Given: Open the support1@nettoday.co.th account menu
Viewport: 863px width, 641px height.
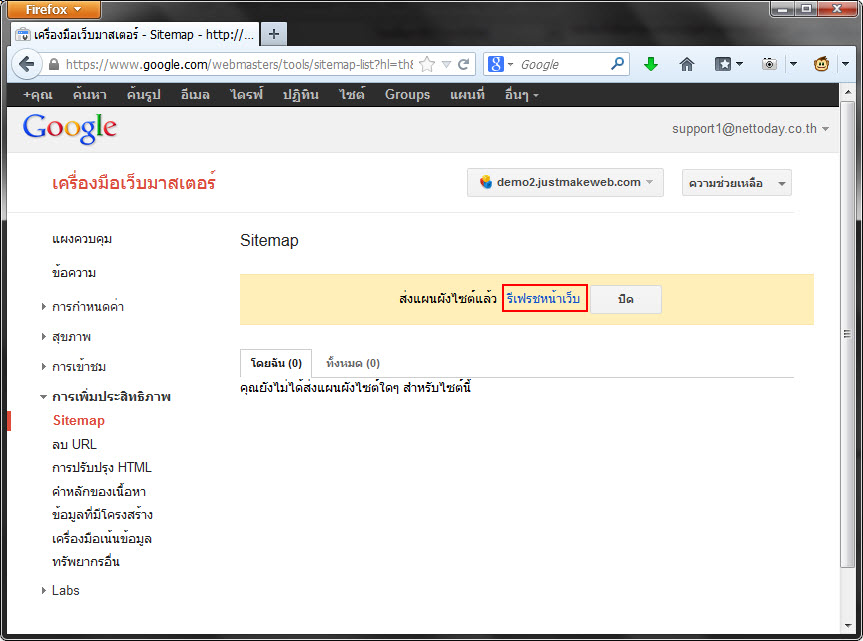Looking at the screenshot, I should click(750, 129).
